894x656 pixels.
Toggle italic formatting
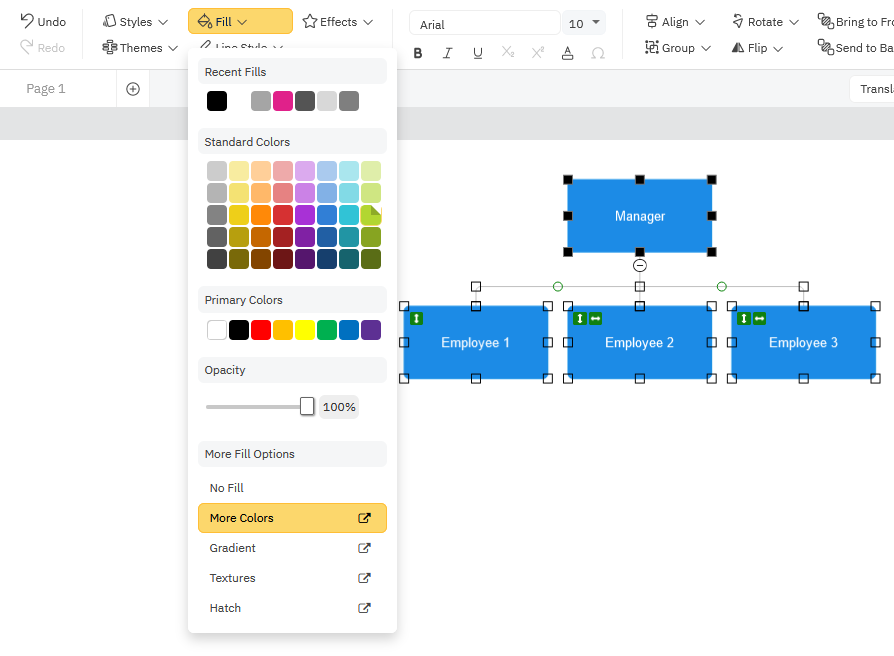pos(447,53)
